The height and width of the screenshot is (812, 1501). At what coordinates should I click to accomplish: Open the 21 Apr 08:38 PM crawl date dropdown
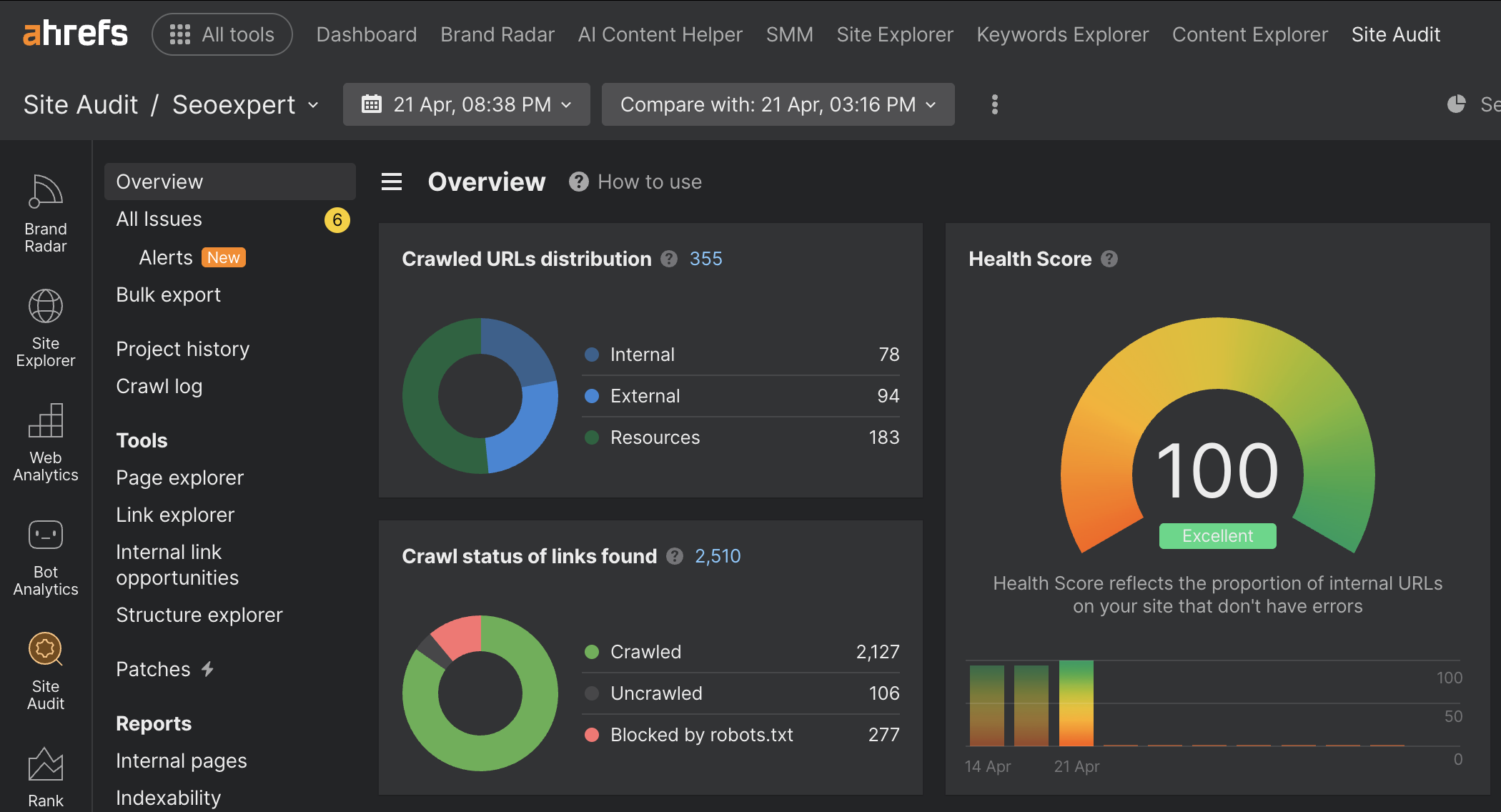coord(466,104)
